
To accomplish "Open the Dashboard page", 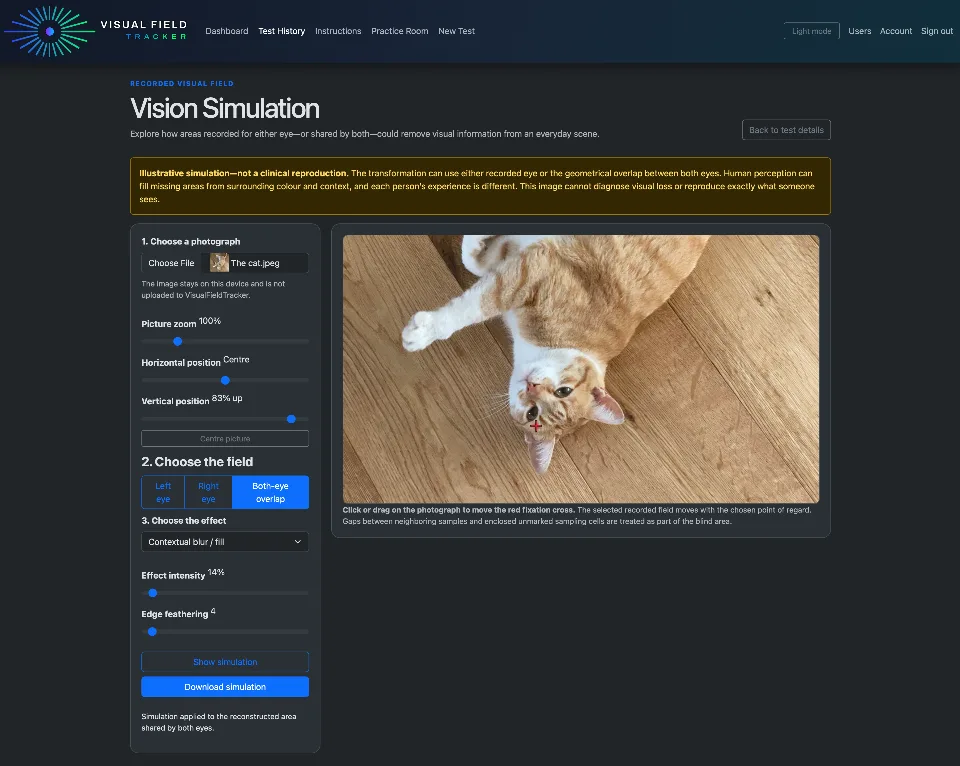I will pos(227,31).
